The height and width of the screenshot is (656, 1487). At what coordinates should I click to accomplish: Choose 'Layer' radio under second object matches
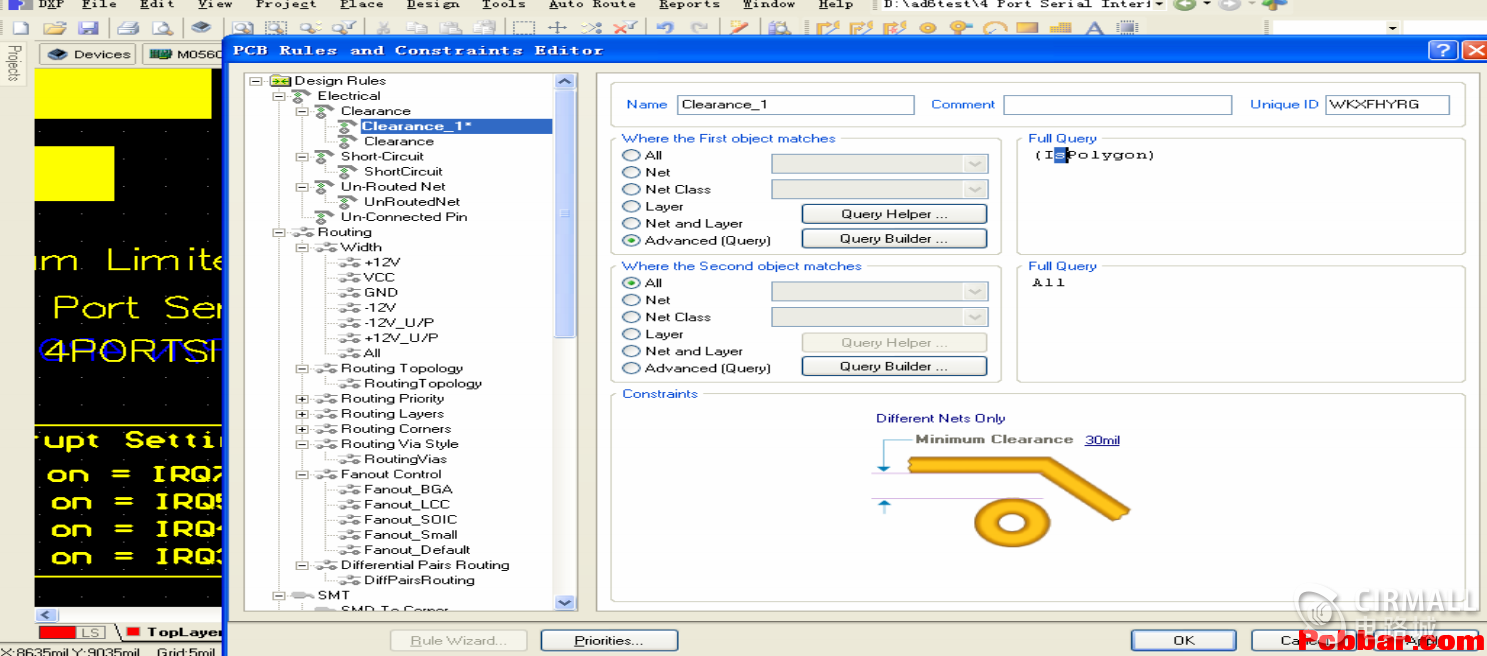coord(631,334)
